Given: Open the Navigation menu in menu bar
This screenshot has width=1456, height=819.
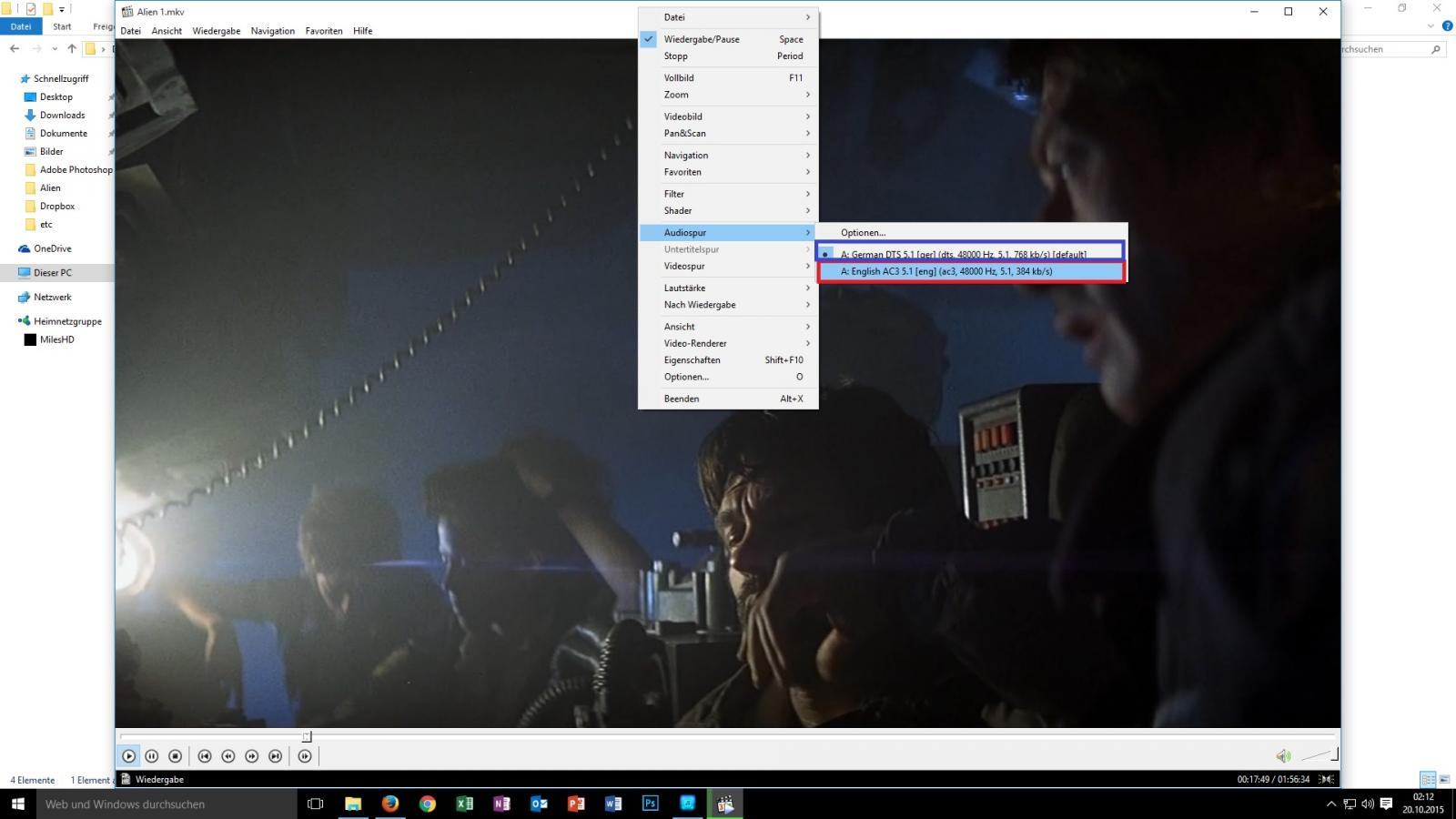Looking at the screenshot, I should tap(273, 31).
